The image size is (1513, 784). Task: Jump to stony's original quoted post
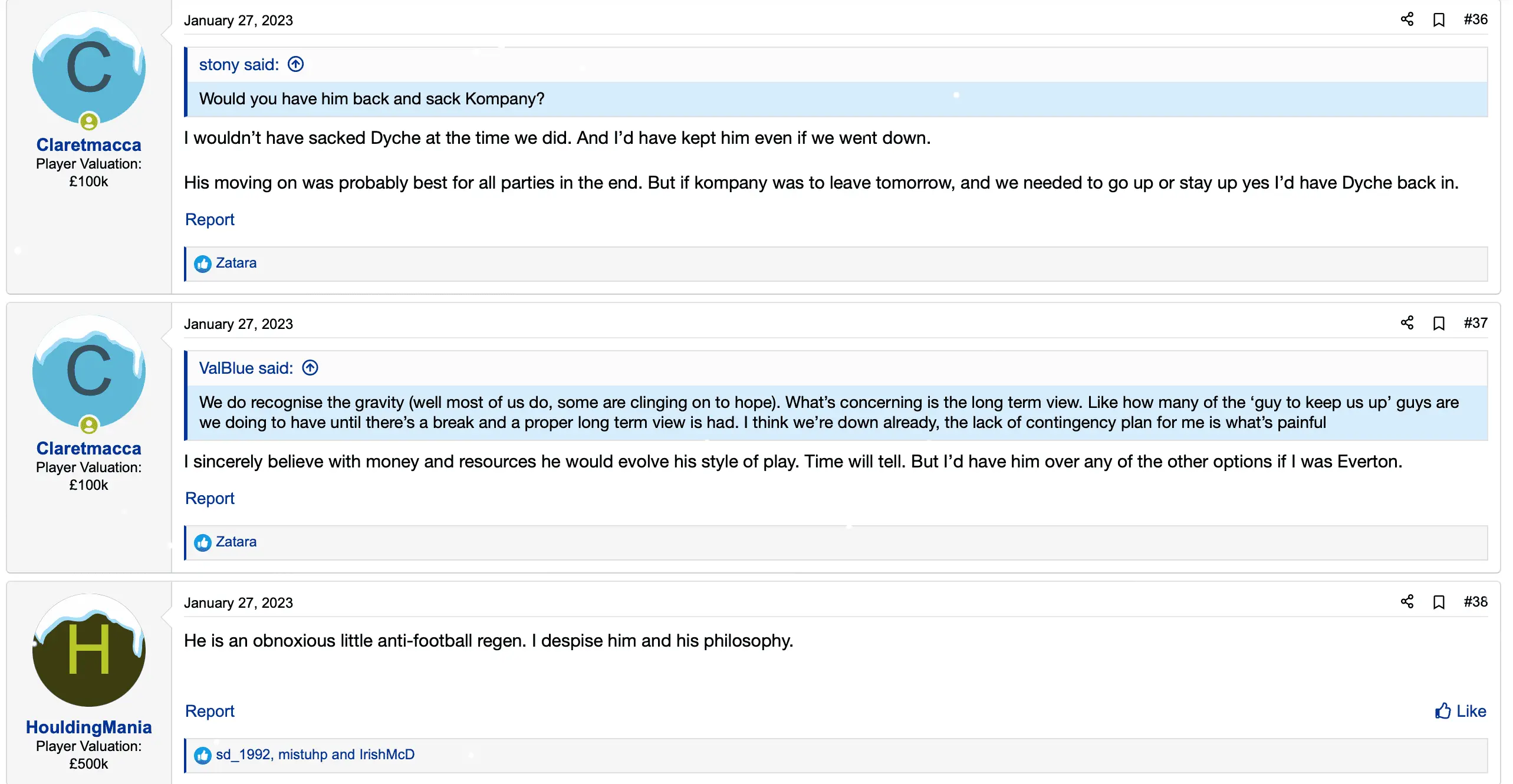295,64
